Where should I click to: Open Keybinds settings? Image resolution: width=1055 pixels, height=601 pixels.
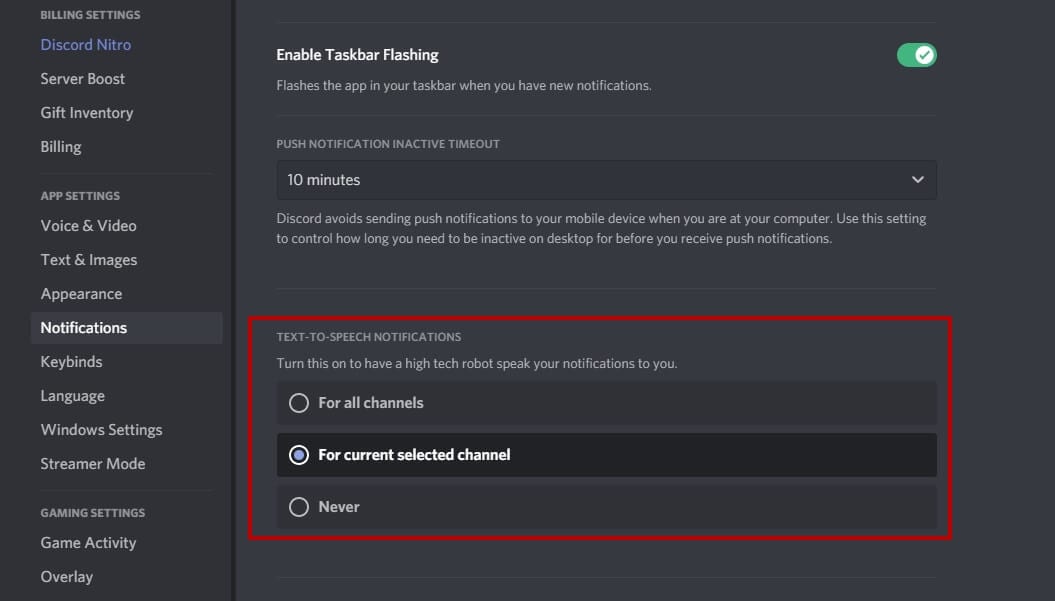point(71,362)
